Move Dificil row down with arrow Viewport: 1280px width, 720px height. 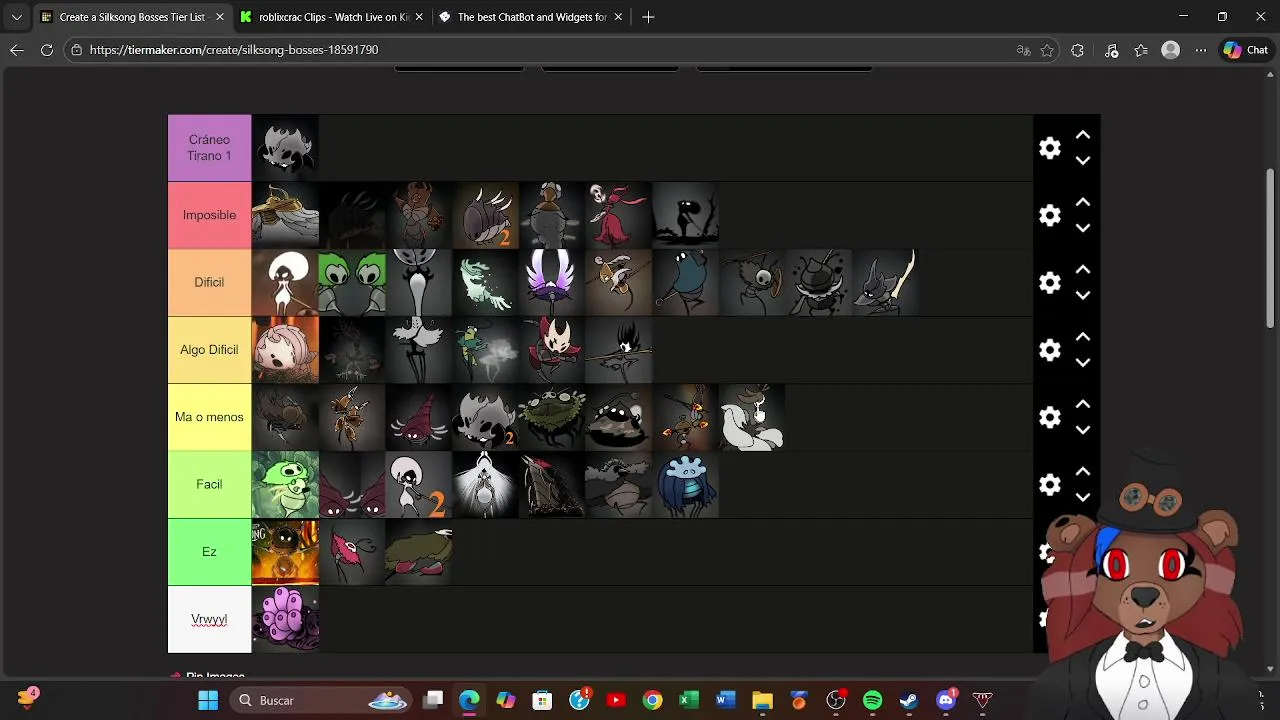[x=1083, y=296]
